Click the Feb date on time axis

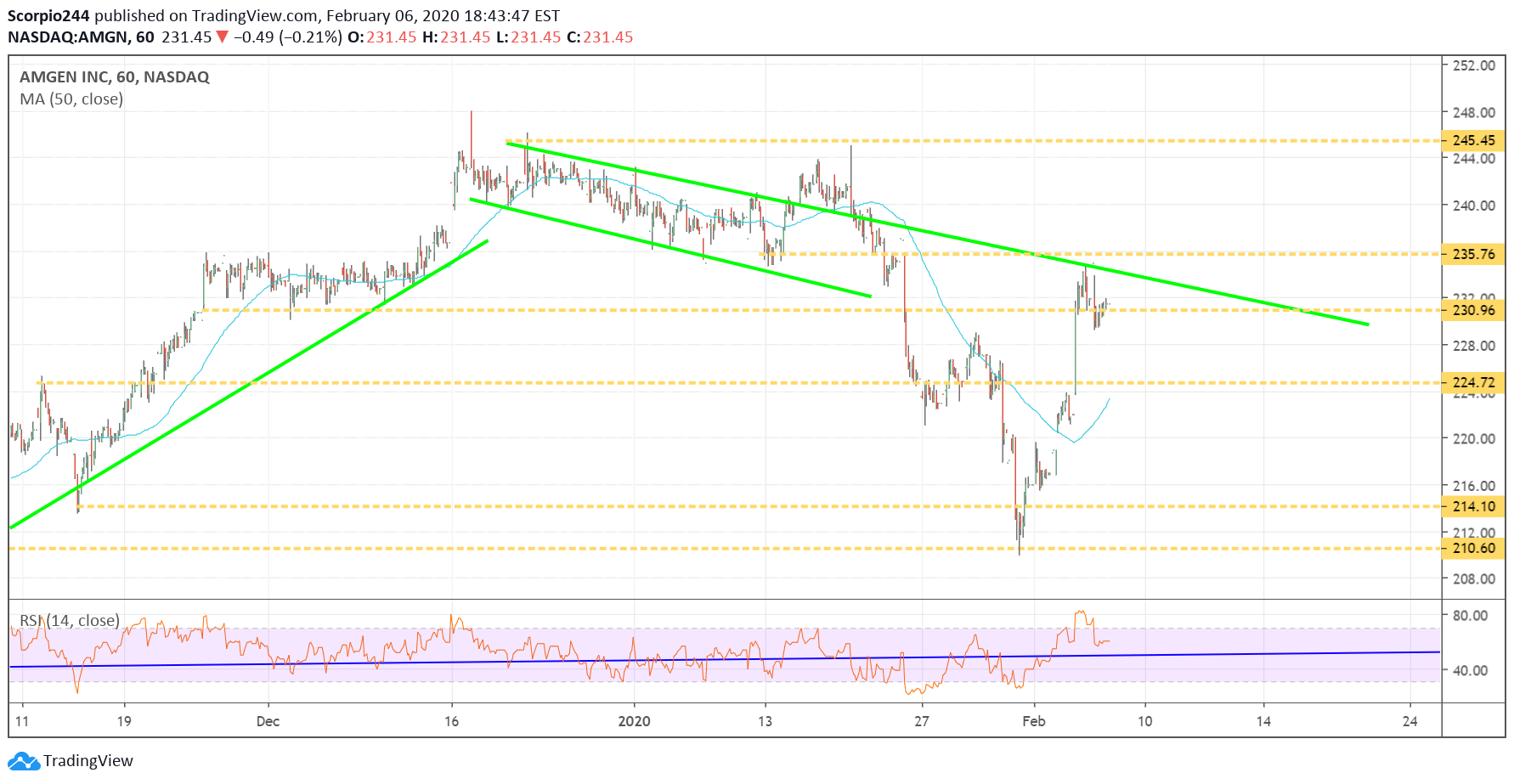(1034, 722)
